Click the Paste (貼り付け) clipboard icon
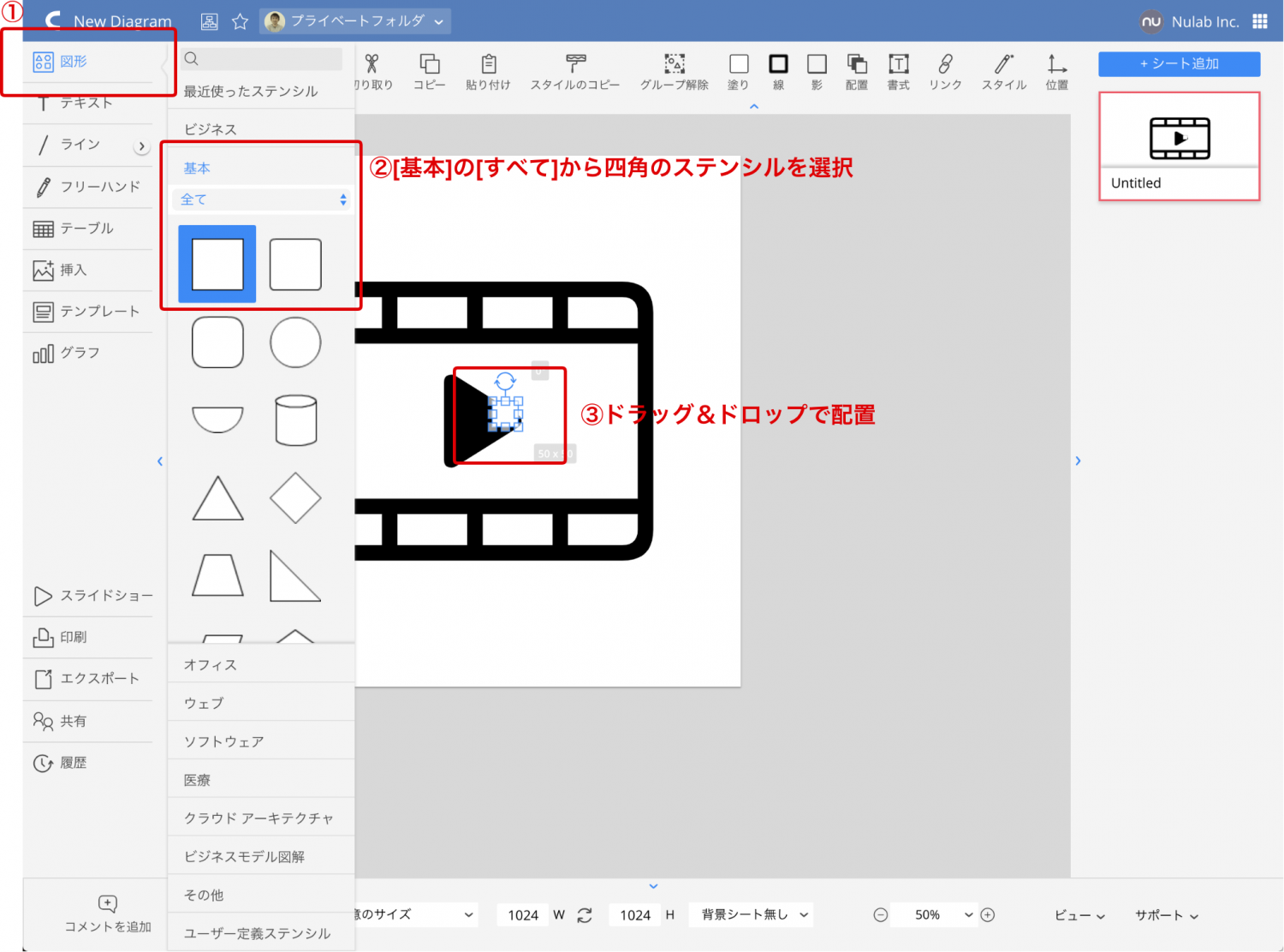Viewport: 1284px width, 952px height. tap(488, 64)
